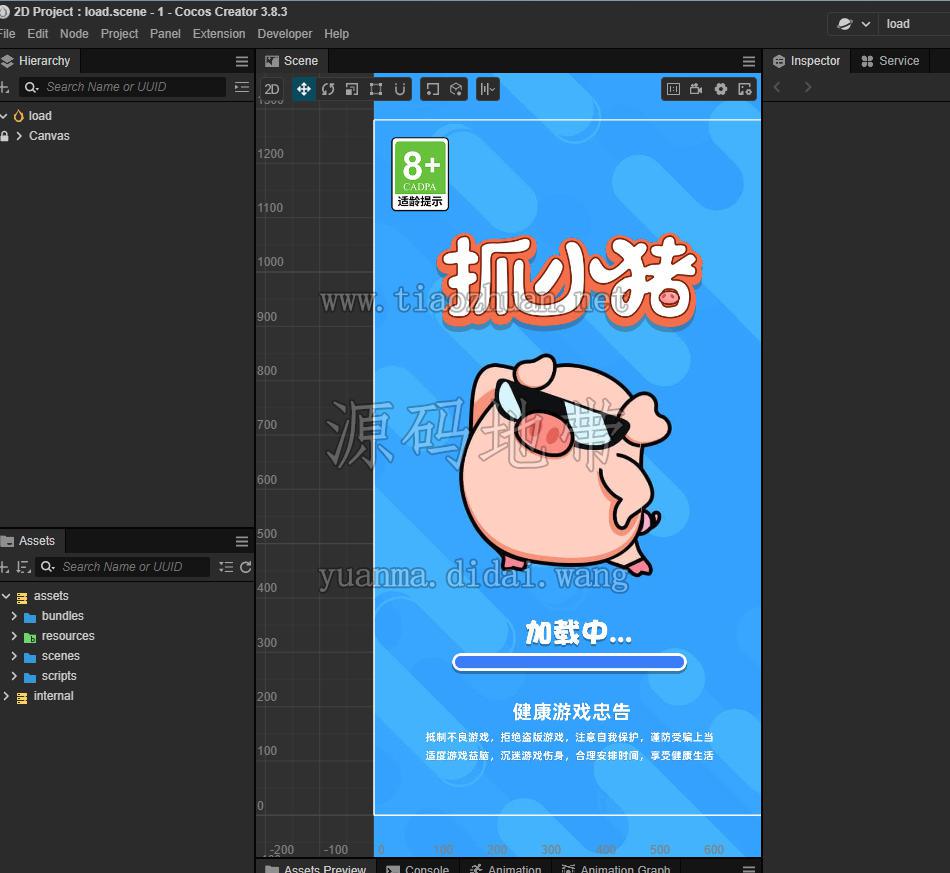Toggle the Canvas node lock icon
The image size is (950, 873).
(5, 136)
